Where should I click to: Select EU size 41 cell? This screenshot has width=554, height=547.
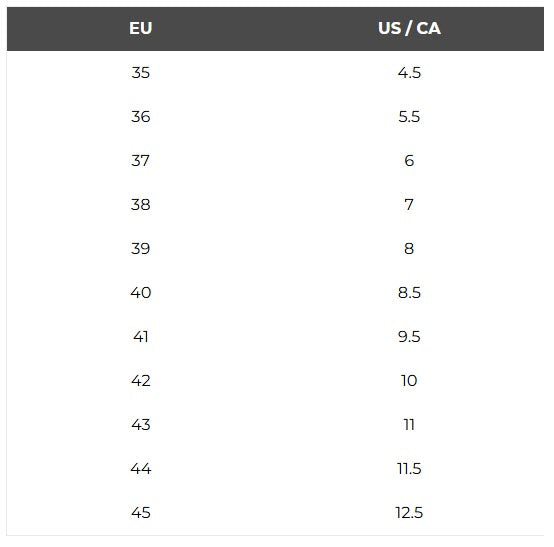point(141,336)
